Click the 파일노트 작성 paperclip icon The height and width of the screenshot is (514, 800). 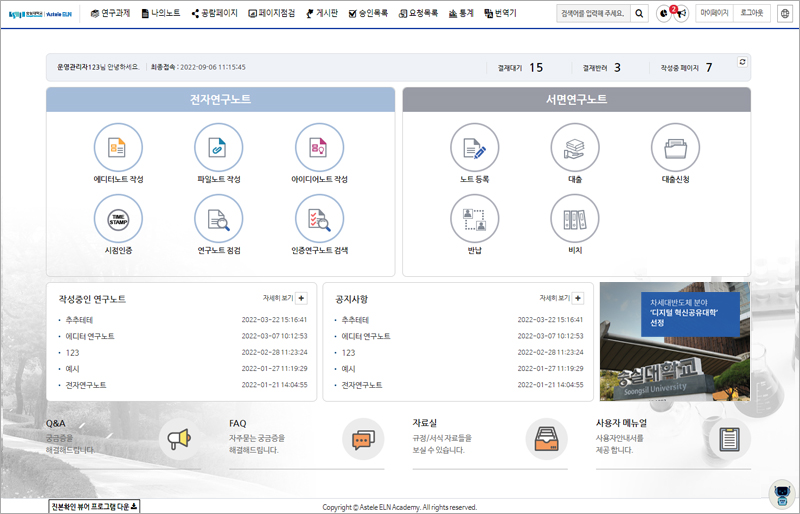click(219, 148)
